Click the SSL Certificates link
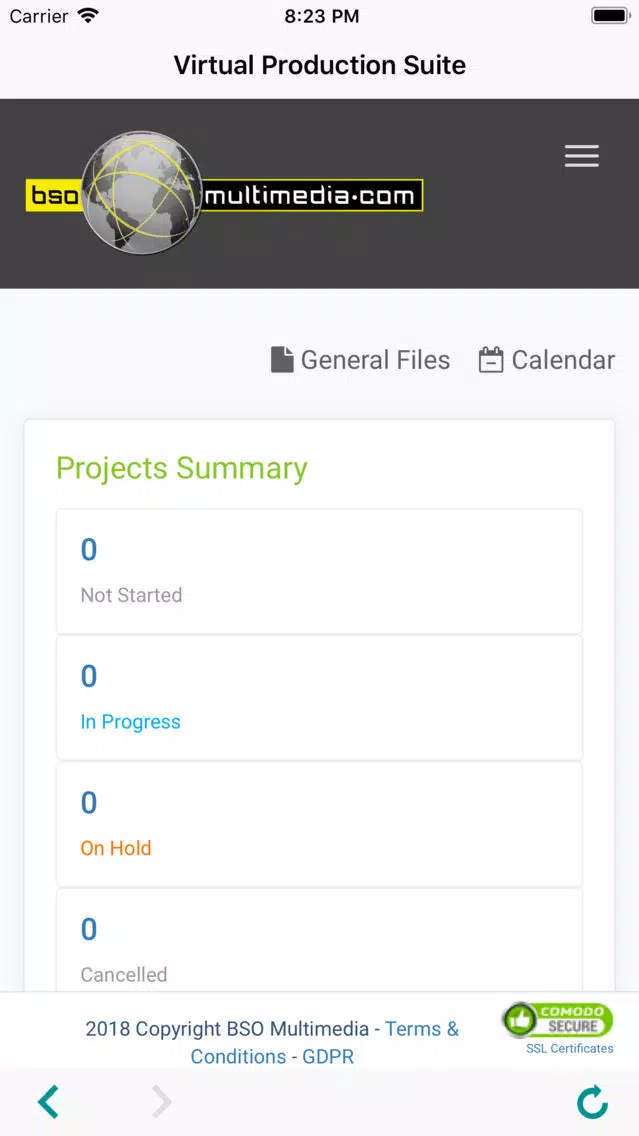Image resolution: width=639 pixels, height=1136 pixels. (x=569, y=1048)
